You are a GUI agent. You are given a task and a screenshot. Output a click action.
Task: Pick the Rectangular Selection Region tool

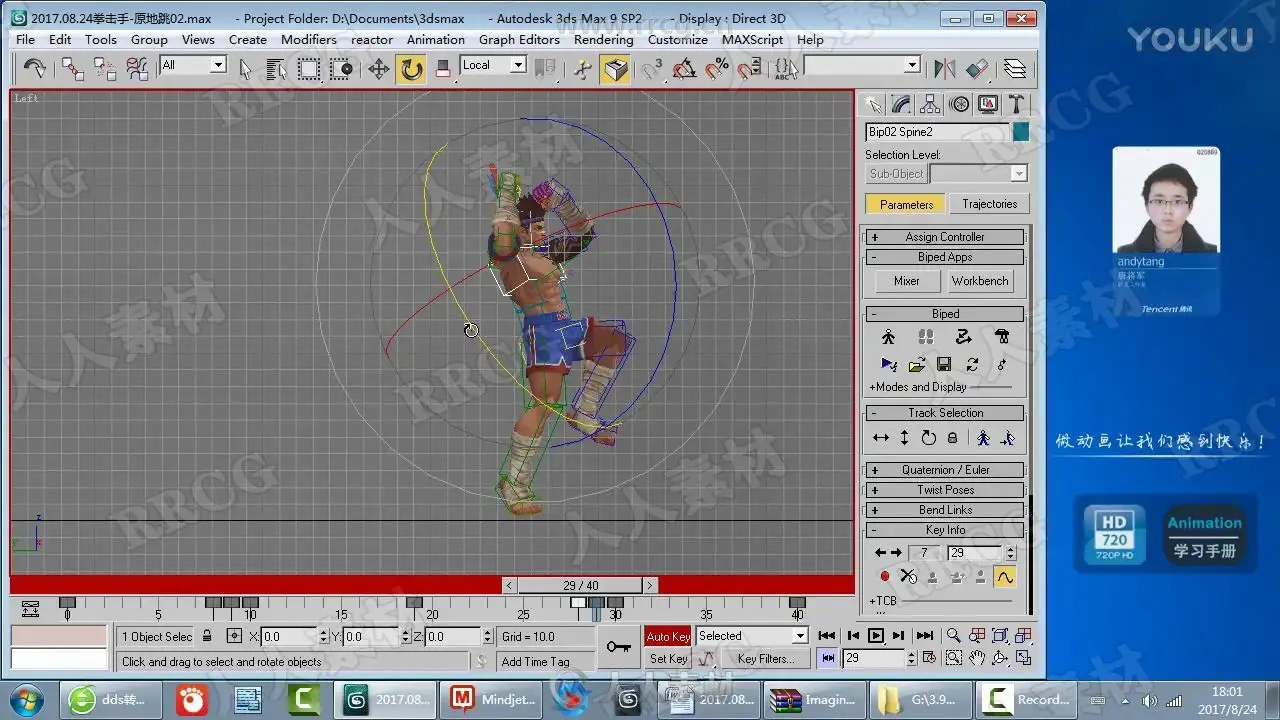point(309,68)
